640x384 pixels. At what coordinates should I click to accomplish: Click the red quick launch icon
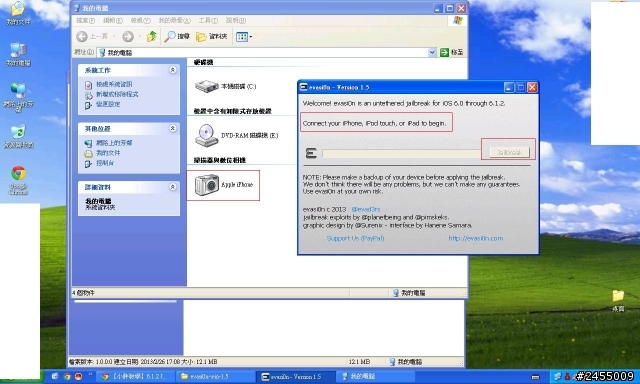79,376
